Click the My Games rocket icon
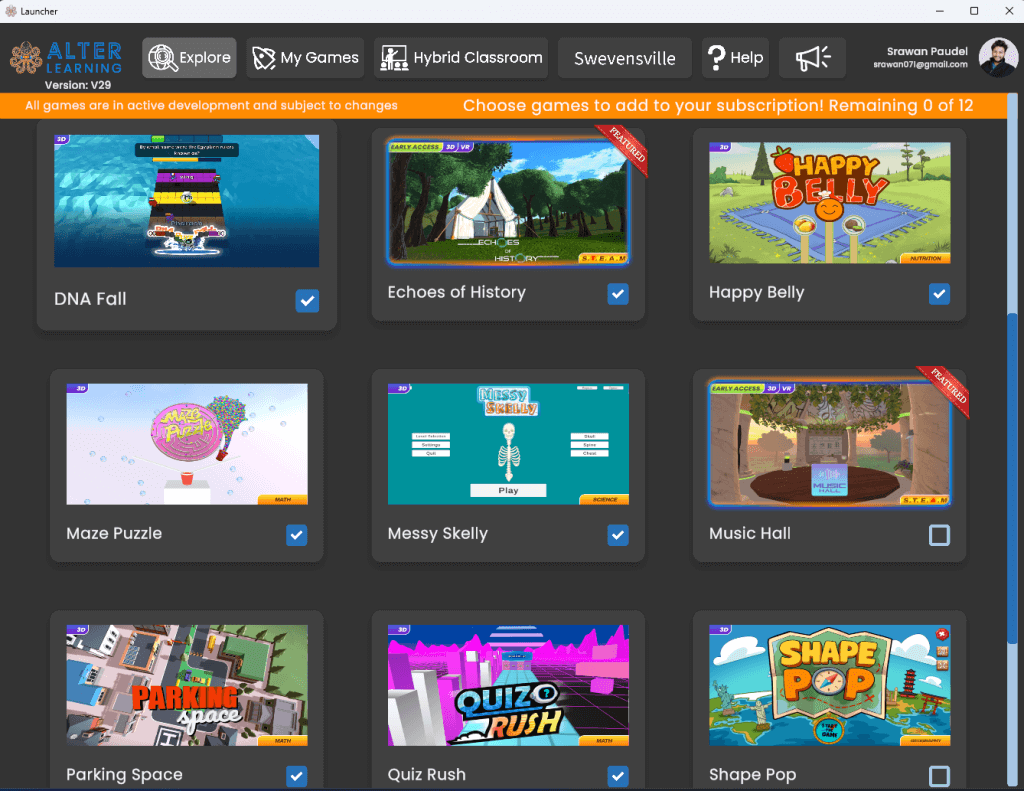 click(x=264, y=58)
